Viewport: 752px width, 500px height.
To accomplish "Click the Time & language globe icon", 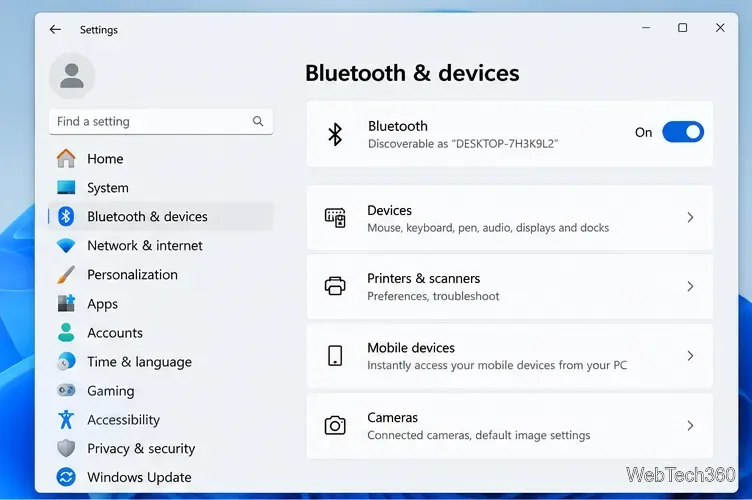I will [x=66, y=361].
